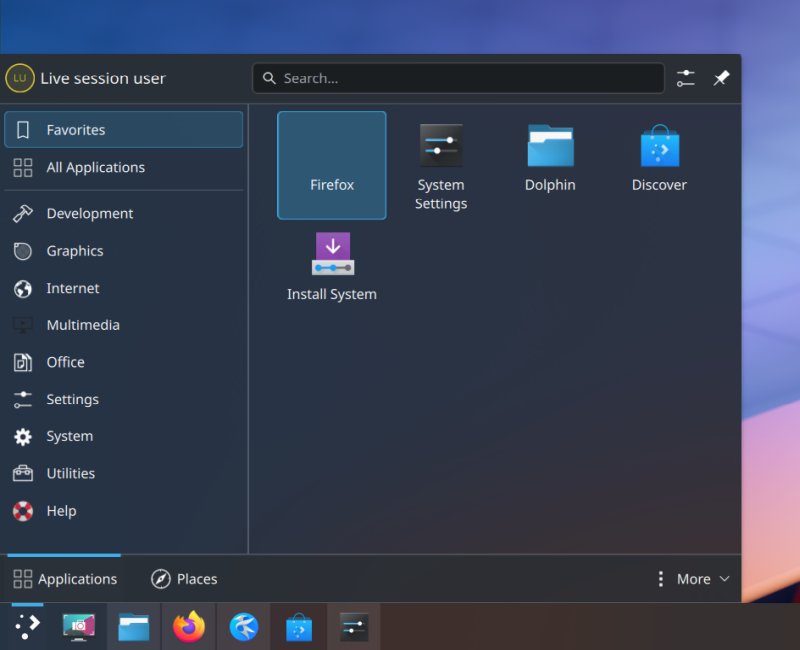Open the launcher configuration options icon
This screenshot has height=650, width=800.
point(686,78)
